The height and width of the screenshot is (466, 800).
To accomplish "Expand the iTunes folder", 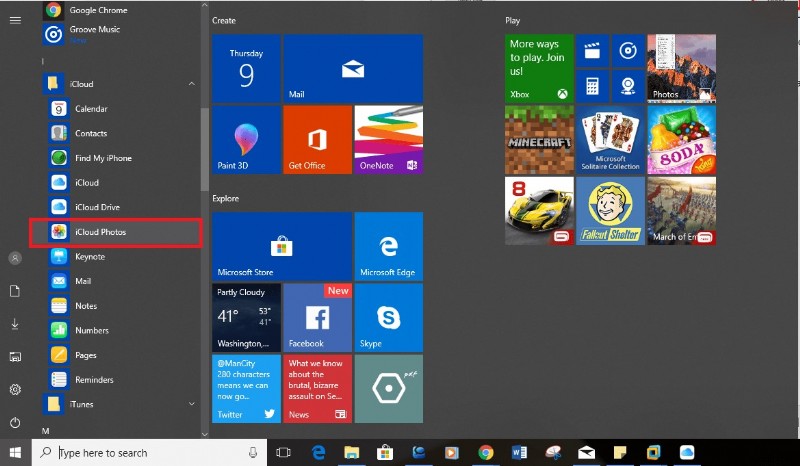I will (192, 404).
